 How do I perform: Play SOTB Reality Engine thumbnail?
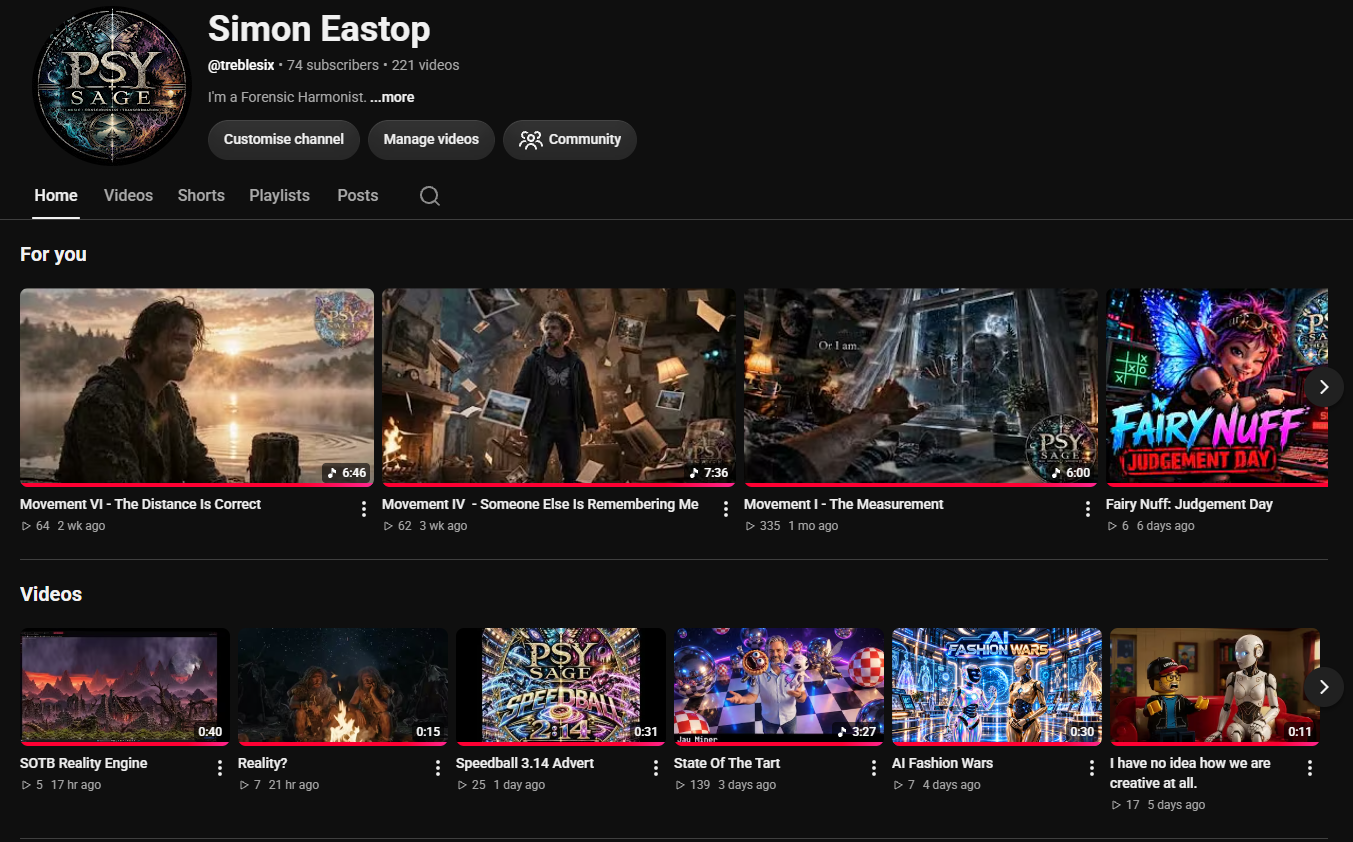click(125, 686)
